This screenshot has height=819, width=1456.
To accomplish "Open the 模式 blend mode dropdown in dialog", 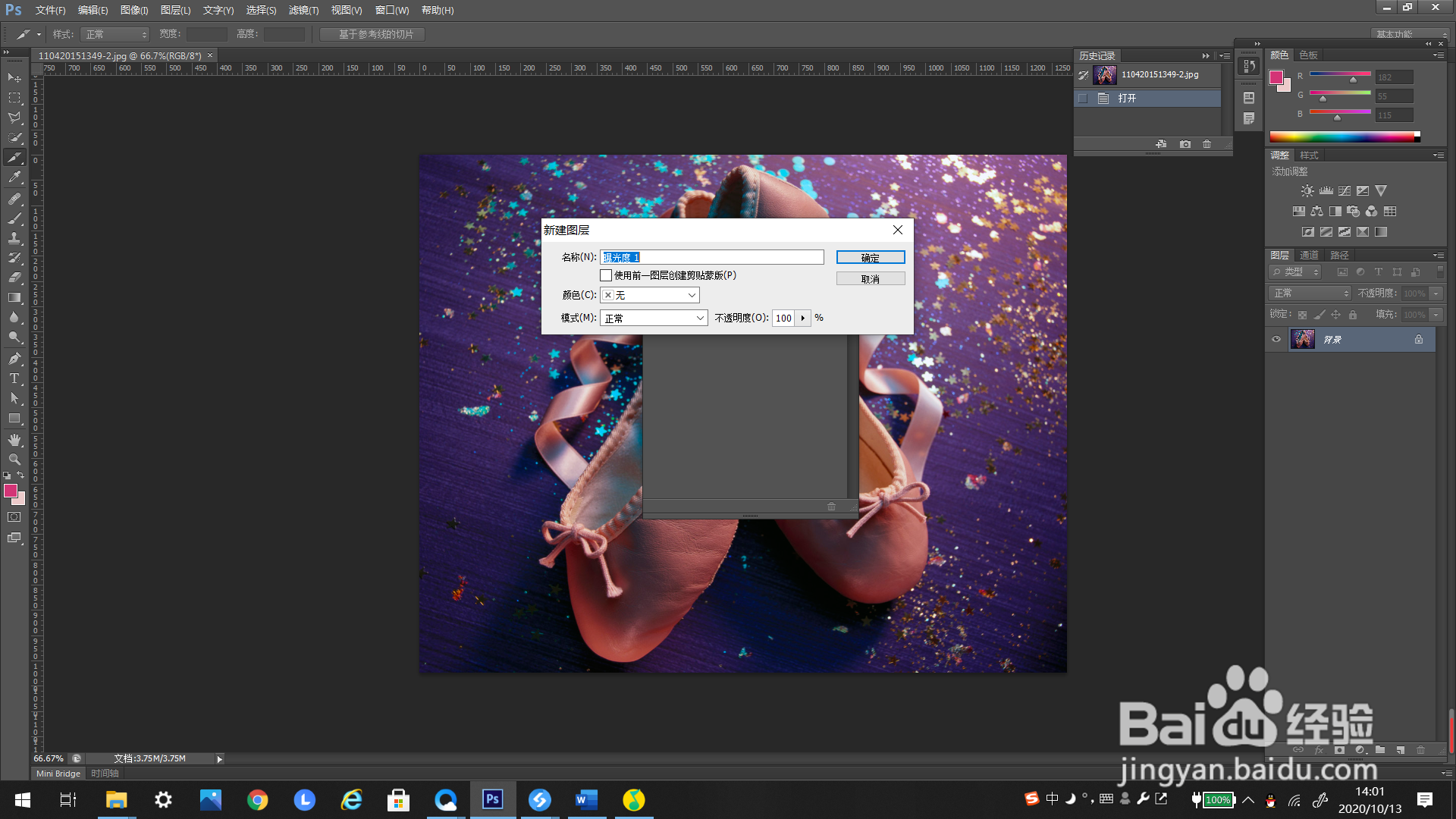I will tap(654, 318).
